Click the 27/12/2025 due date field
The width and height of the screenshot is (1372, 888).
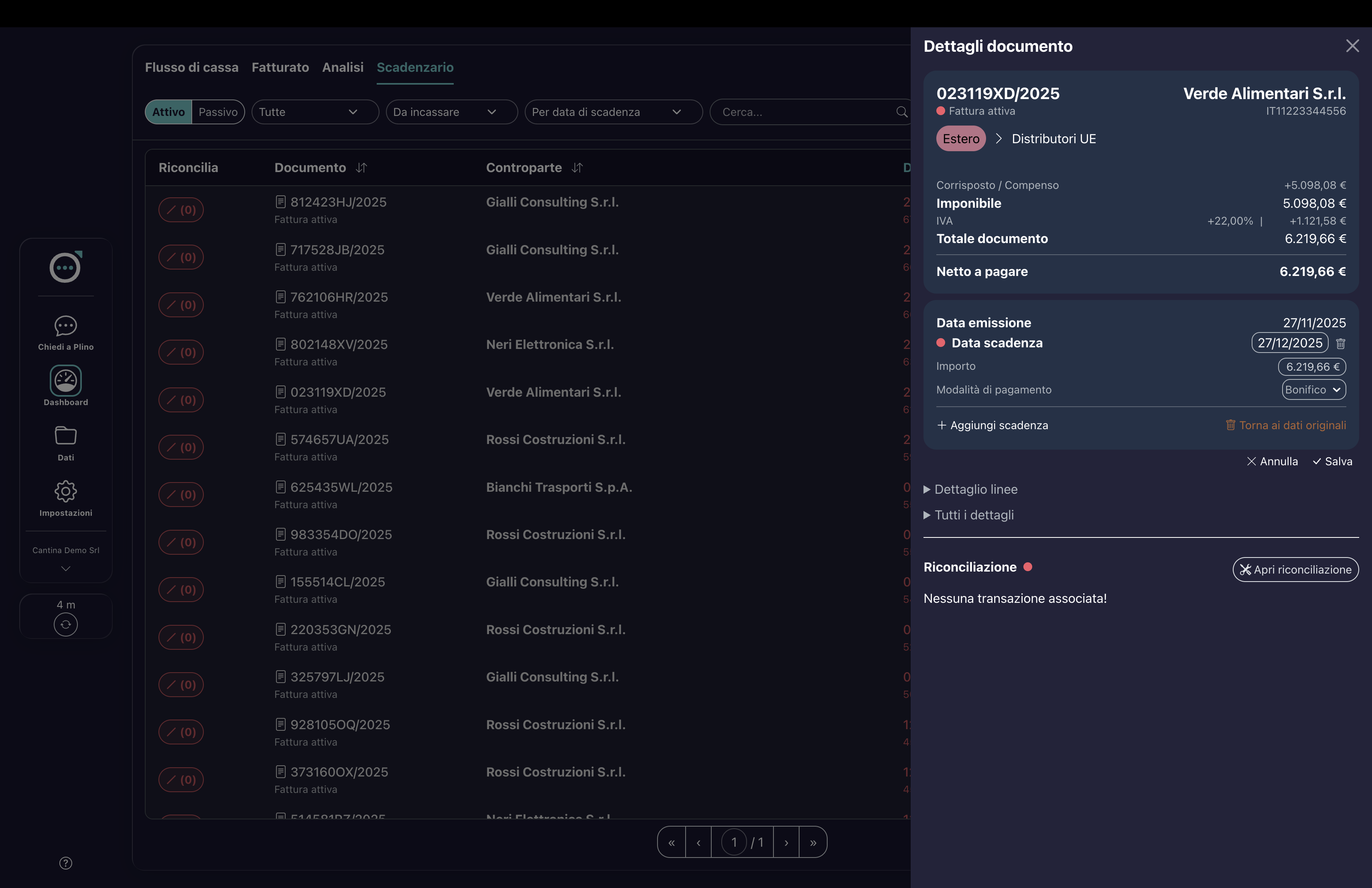pyautogui.click(x=1290, y=343)
